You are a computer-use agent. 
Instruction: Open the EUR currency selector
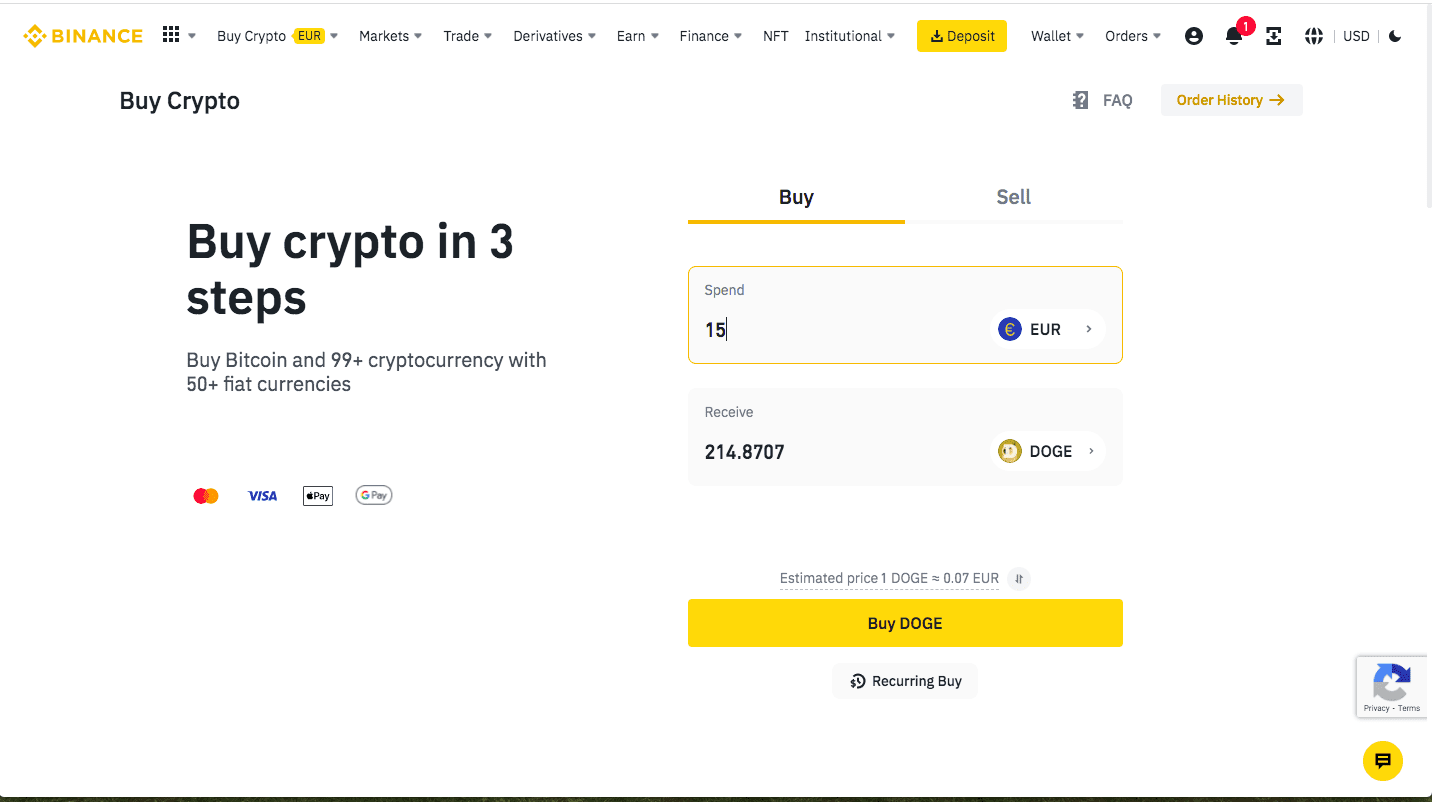pyautogui.click(x=1046, y=328)
